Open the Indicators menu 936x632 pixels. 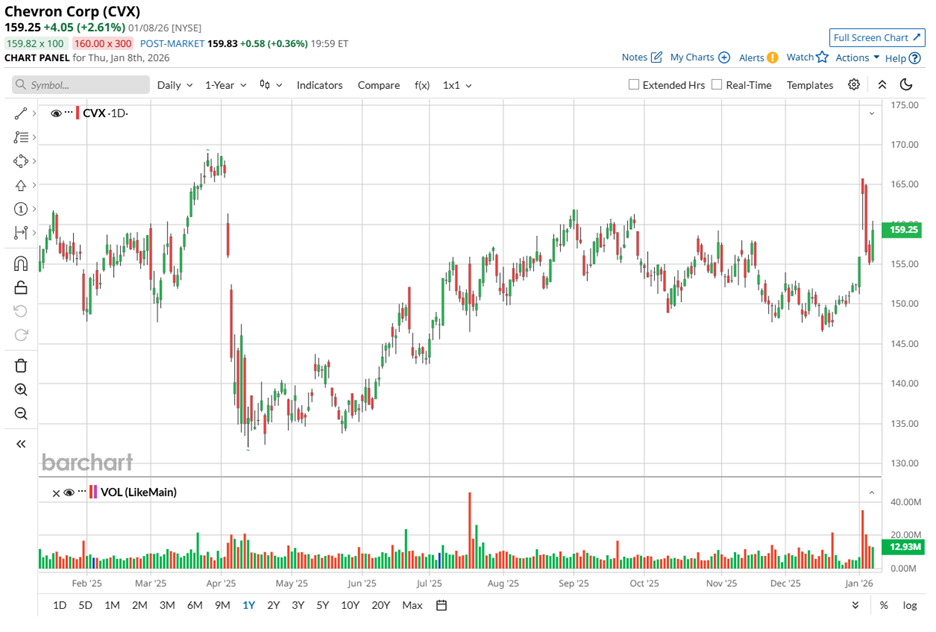[319, 85]
